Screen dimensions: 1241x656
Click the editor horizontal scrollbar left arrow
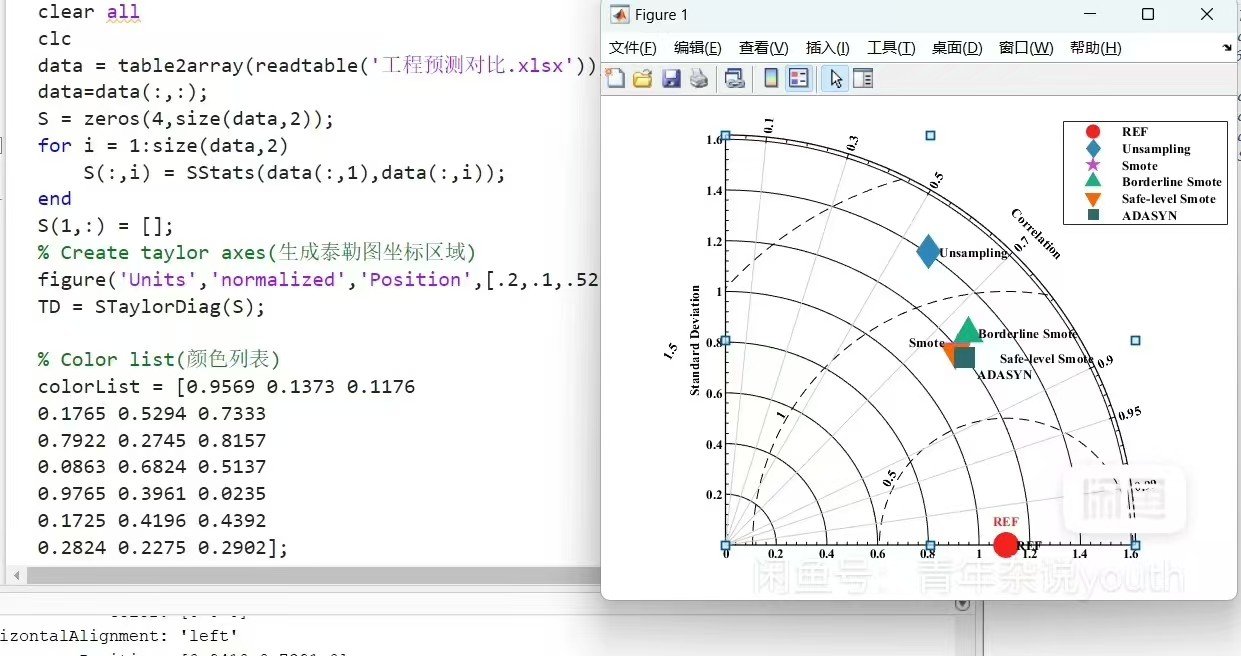[16, 576]
